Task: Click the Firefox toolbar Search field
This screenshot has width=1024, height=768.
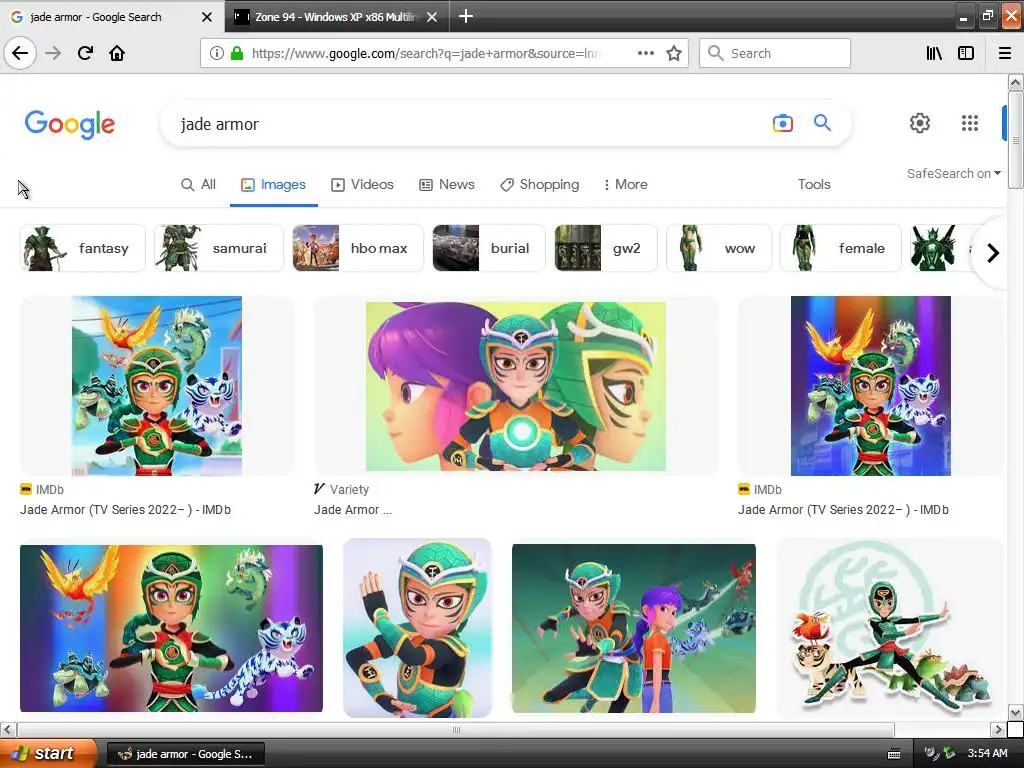Action: [775, 53]
